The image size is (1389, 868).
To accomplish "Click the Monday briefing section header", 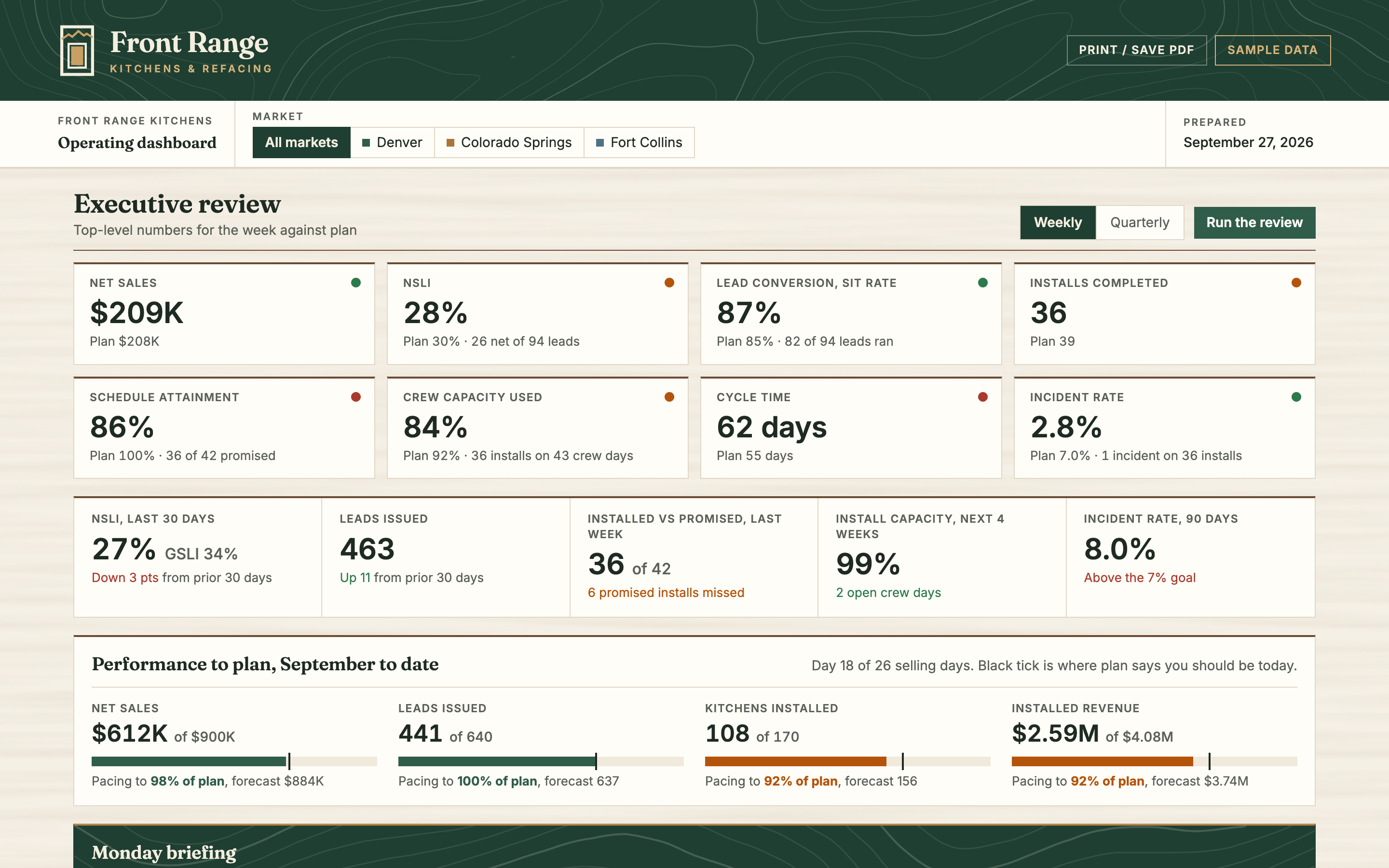I will 164,853.
